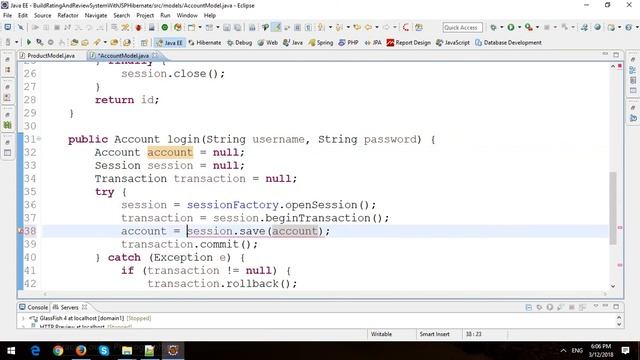Switch to the Debug perspective
This screenshot has height=360, width=640.
point(240,42)
